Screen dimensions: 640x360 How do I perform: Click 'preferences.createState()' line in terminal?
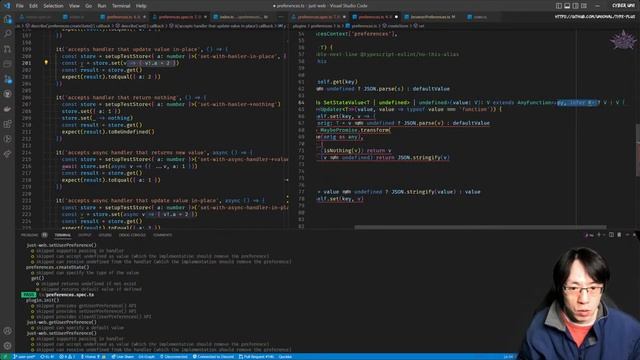point(58,267)
